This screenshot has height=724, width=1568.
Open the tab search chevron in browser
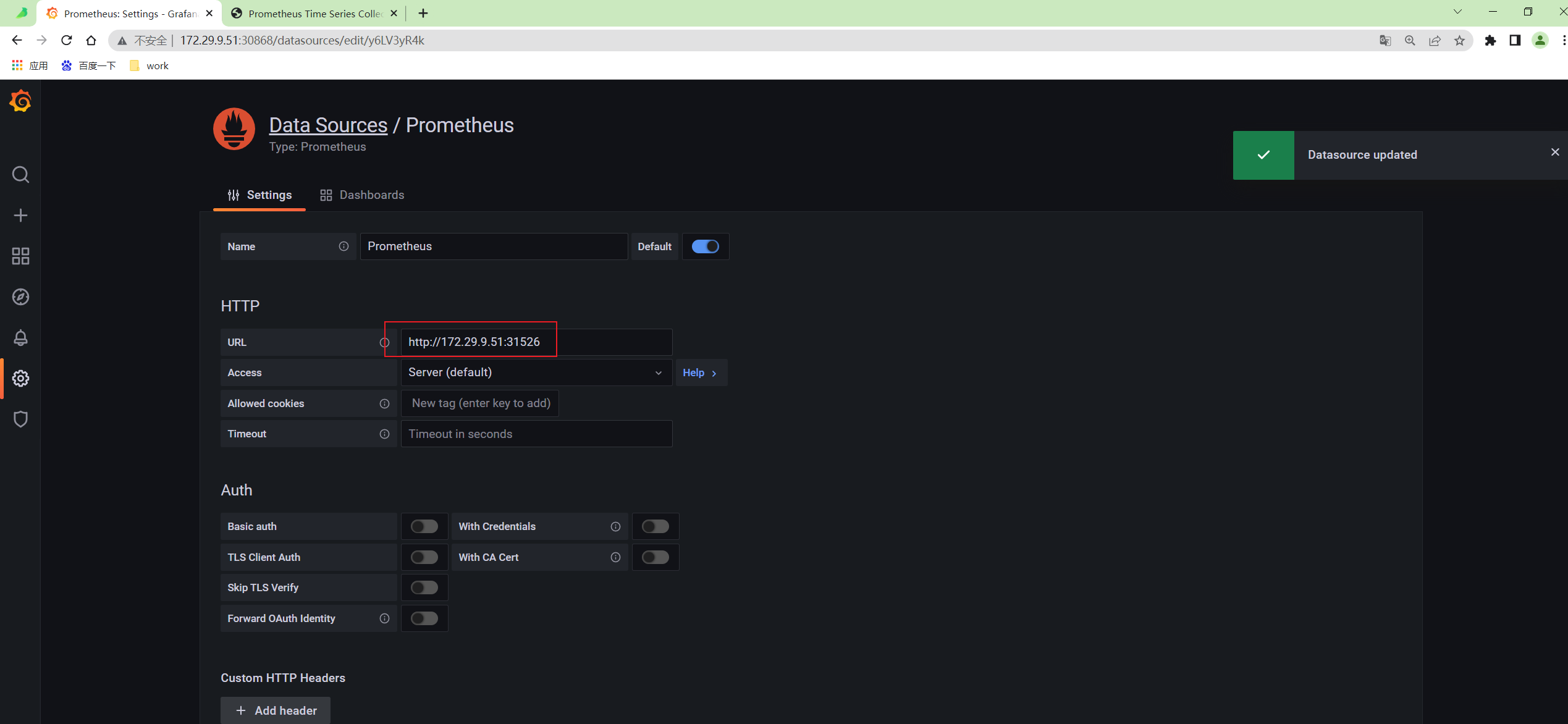(x=1457, y=12)
